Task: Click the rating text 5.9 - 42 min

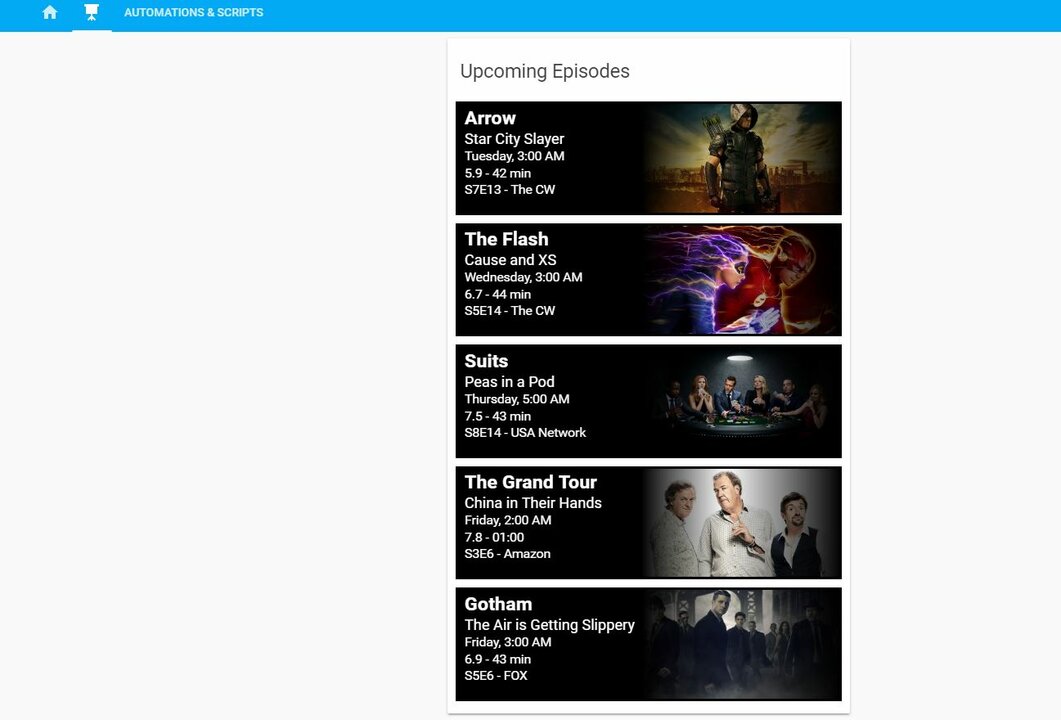Action: [x=497, y=173]
